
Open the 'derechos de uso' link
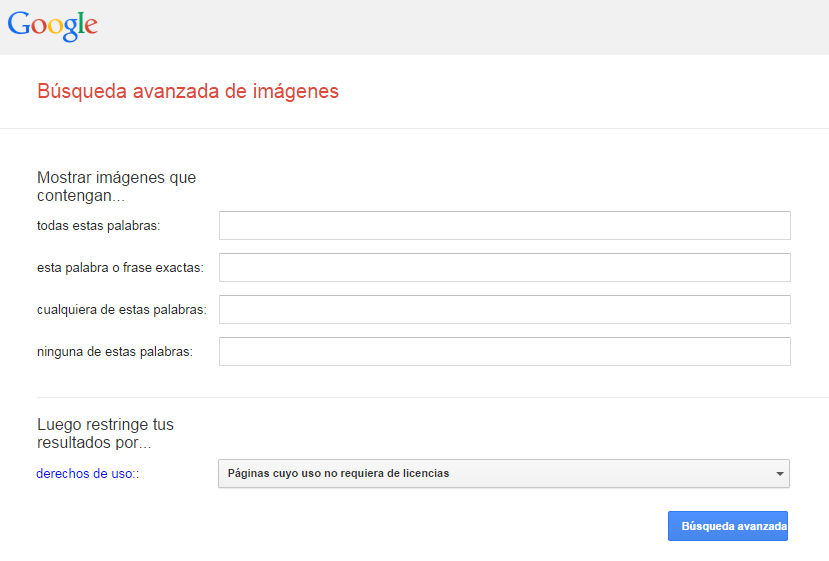coord(84,474)
